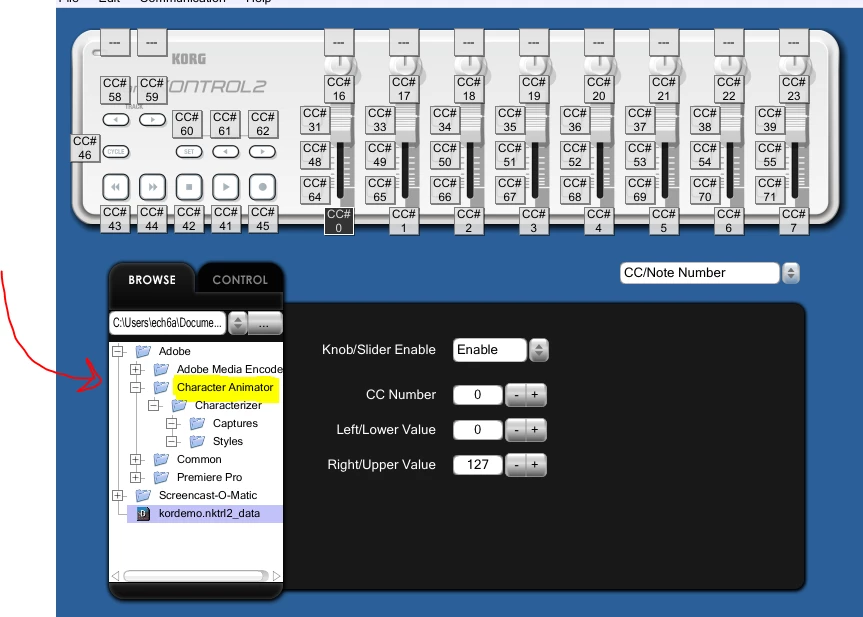Switch to the CONTROL tab
The image size is (863, 617).
[240, 280]
